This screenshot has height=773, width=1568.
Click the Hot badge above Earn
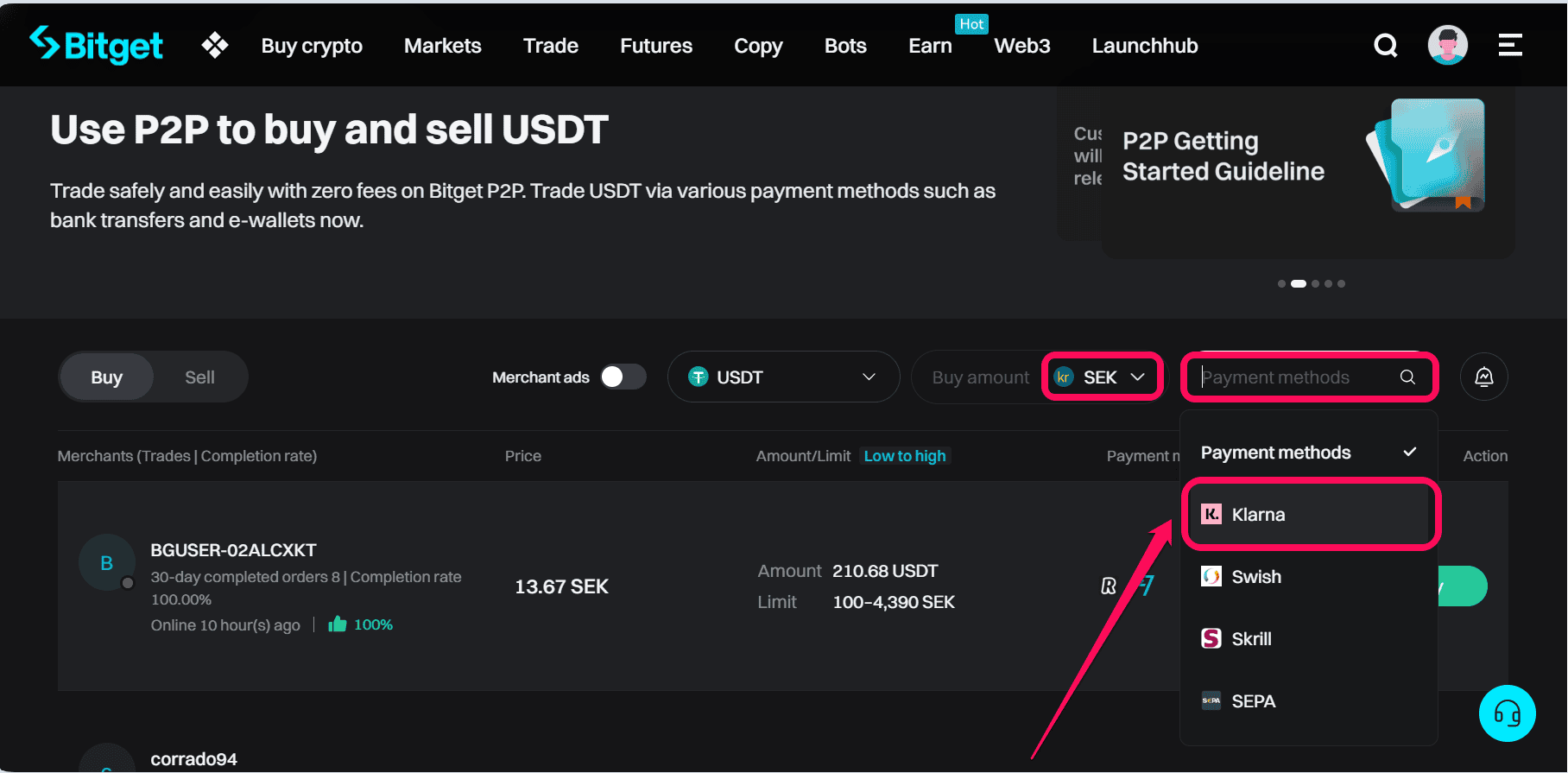(x=972, y=24)
